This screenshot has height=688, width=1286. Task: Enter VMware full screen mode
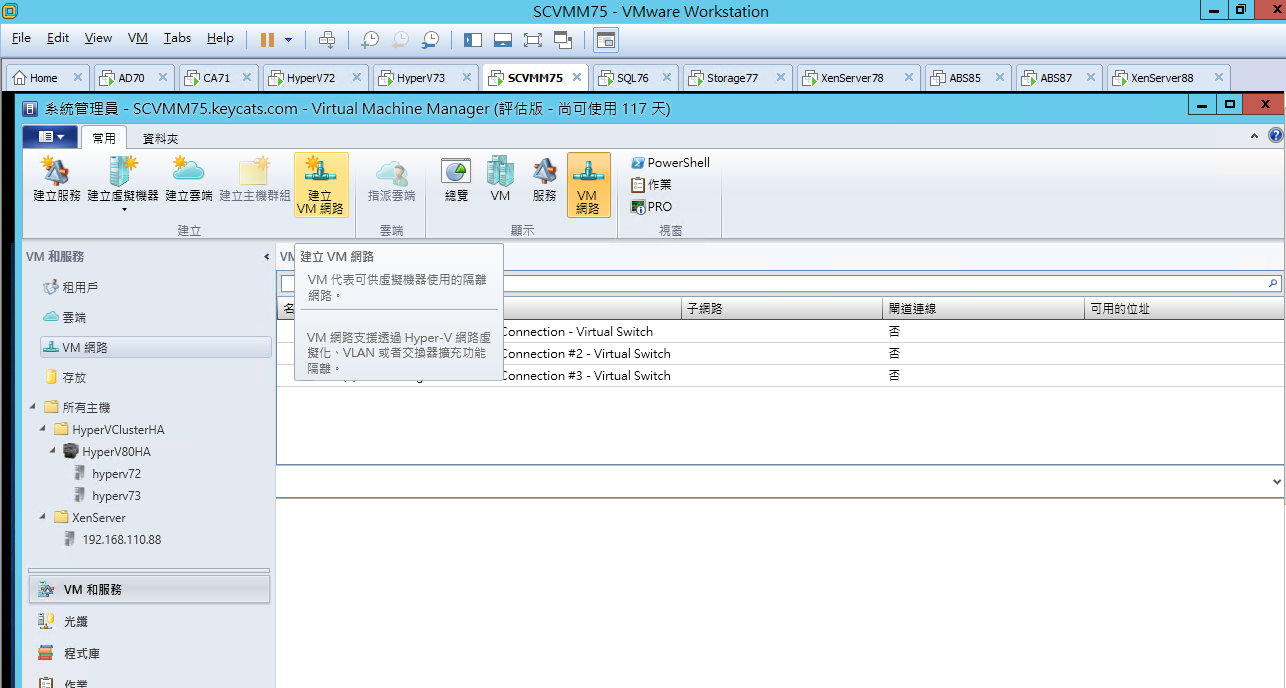[532, 40]
